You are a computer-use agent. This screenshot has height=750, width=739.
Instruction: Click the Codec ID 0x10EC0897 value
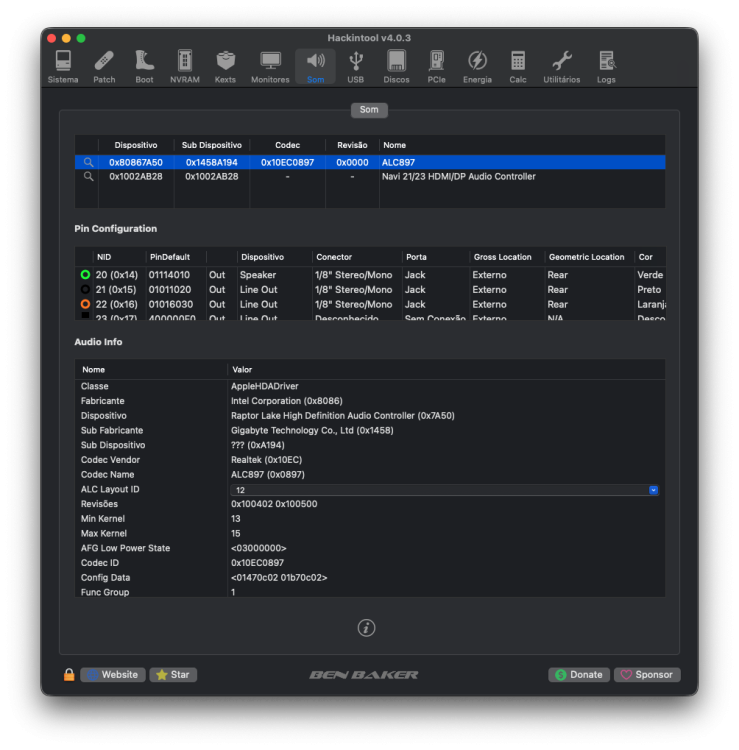[x=257, y=562]
